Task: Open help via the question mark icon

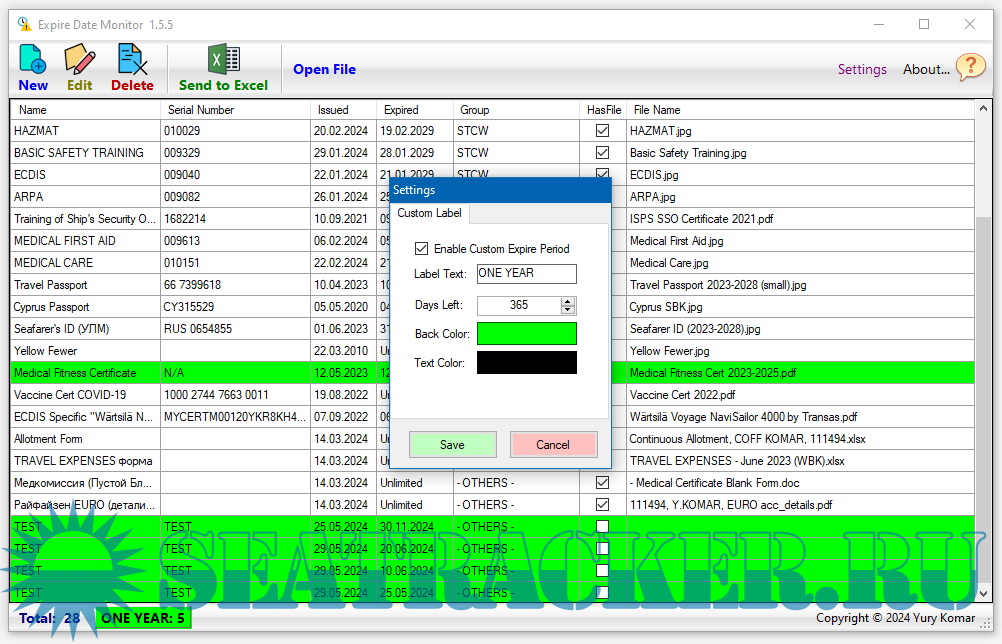Action: point(970,67)
